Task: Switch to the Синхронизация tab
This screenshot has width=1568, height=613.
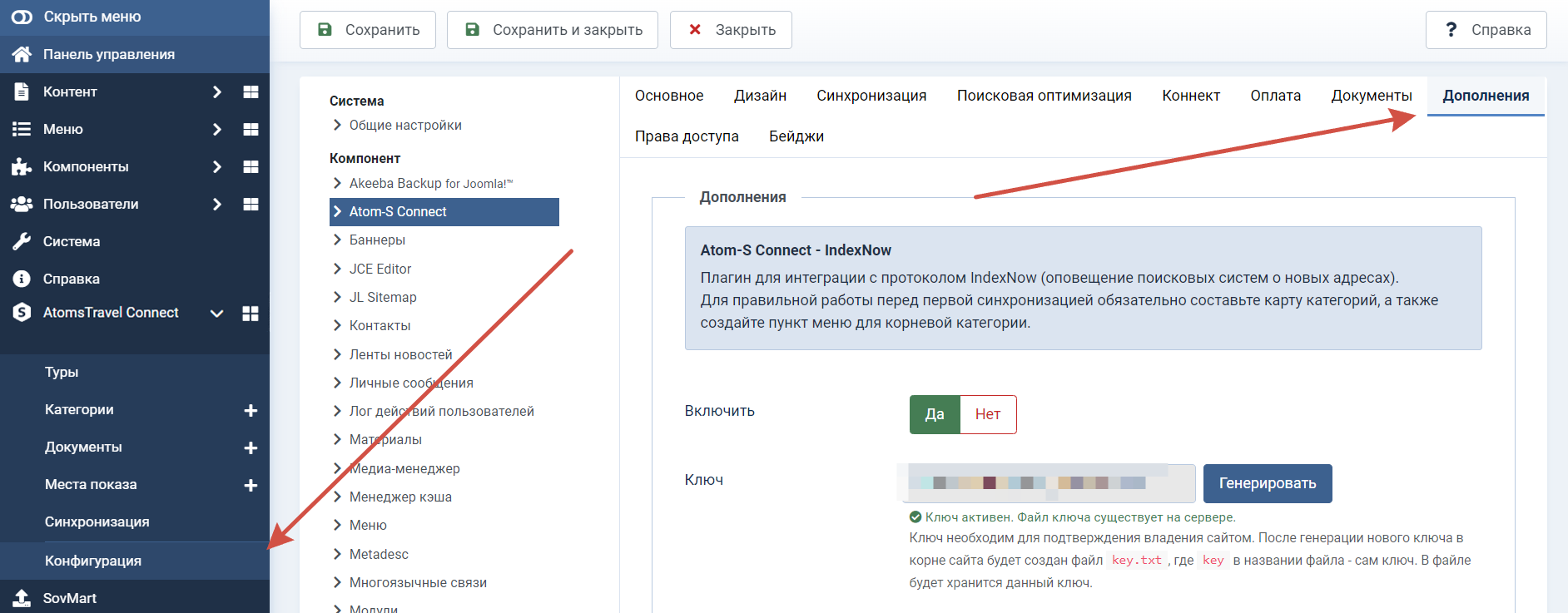Action: click(871, 96)
